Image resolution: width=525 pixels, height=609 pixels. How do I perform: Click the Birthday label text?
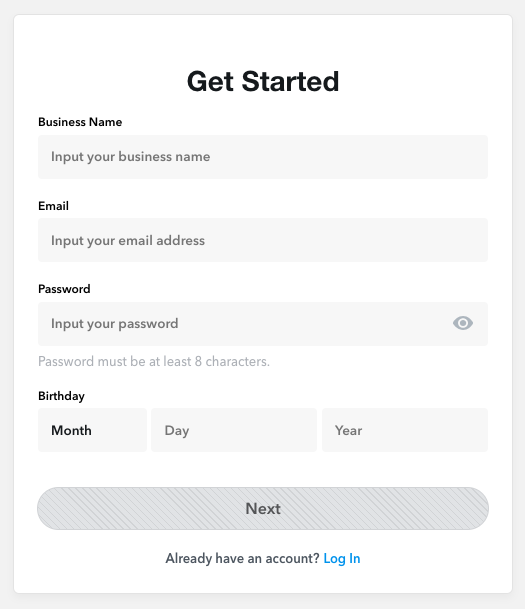click(x=61, y=396)
